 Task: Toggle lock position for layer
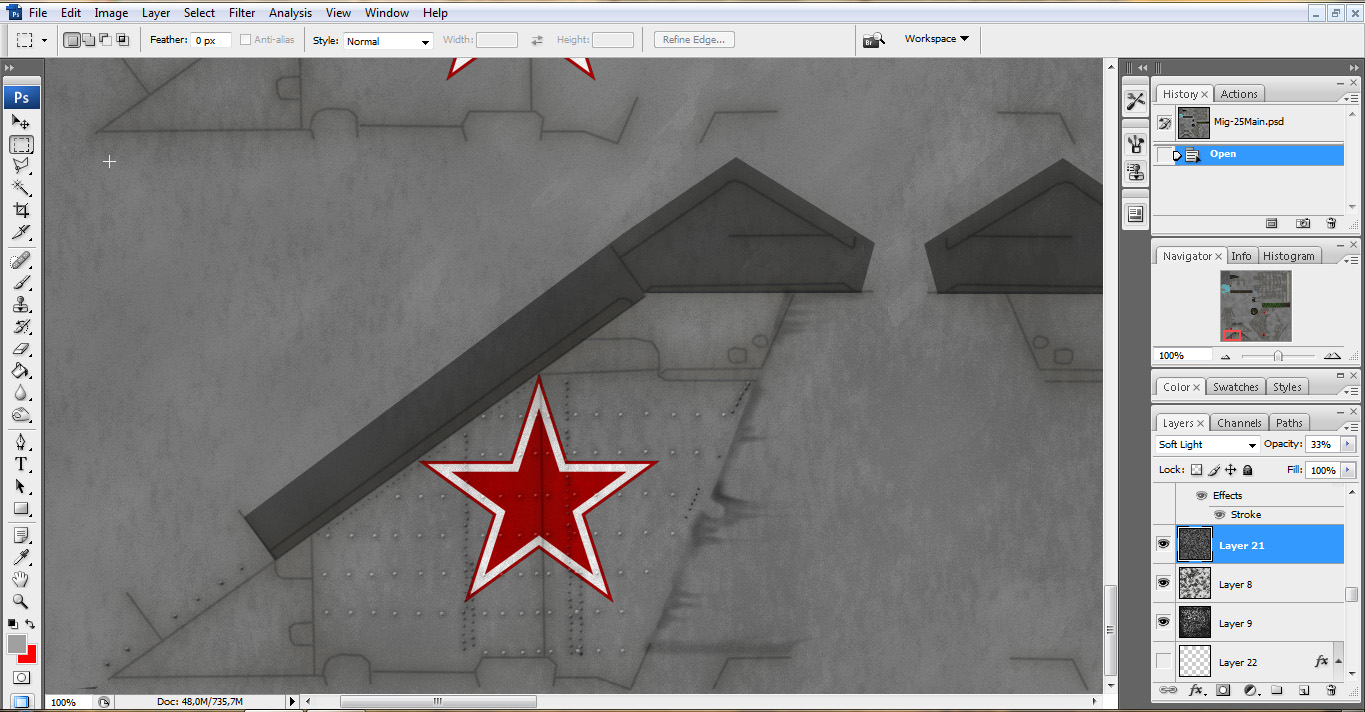1231,470
